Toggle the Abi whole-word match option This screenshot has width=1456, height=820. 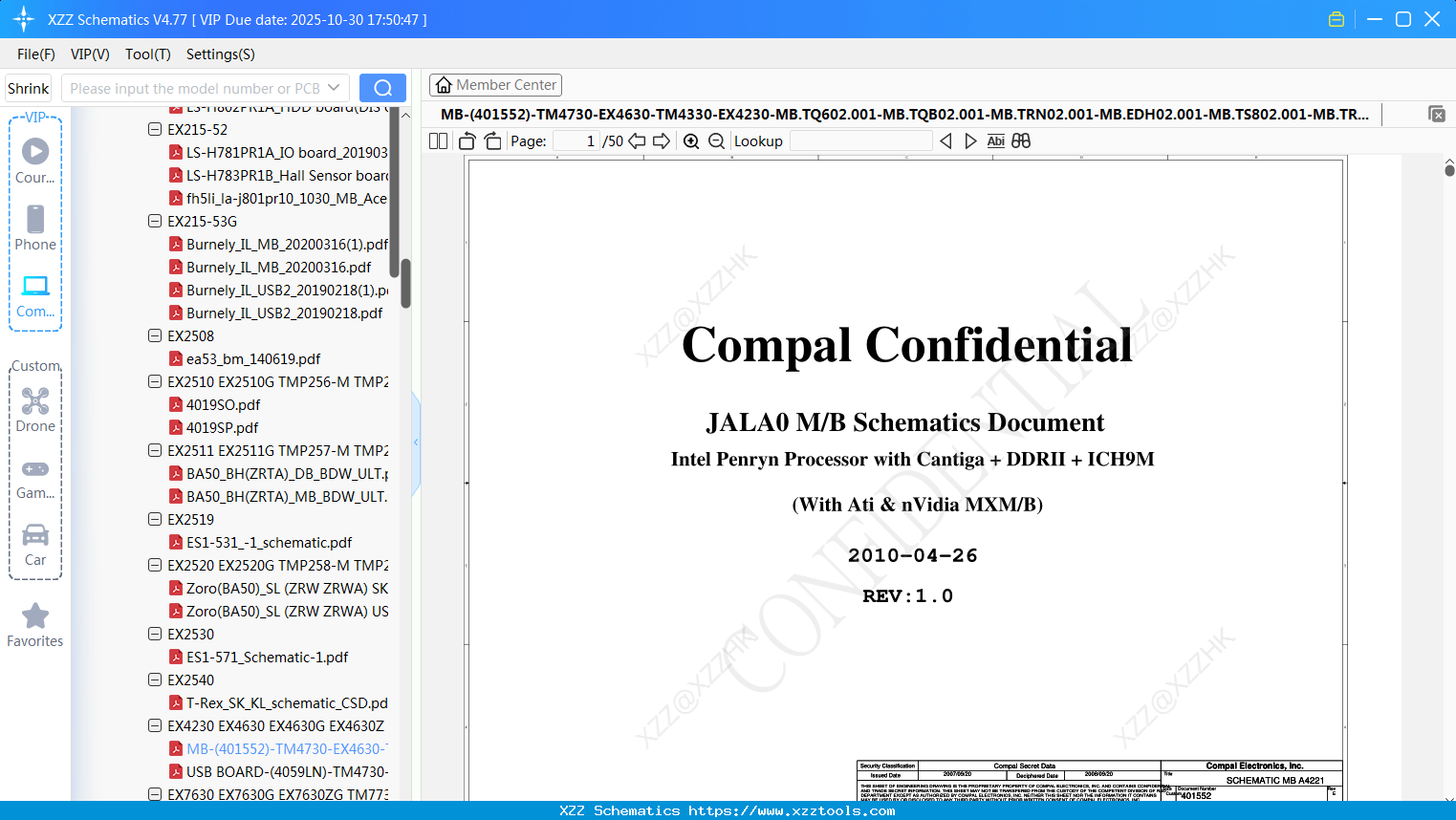(996, 141)
